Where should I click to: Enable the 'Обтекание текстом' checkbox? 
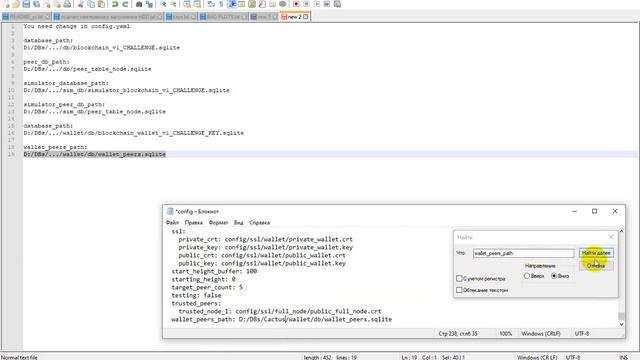[459, 290]
